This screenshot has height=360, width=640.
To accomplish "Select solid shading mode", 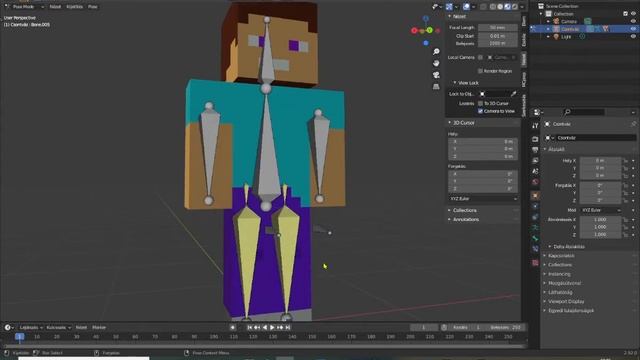I will click(x=500, y=7).
